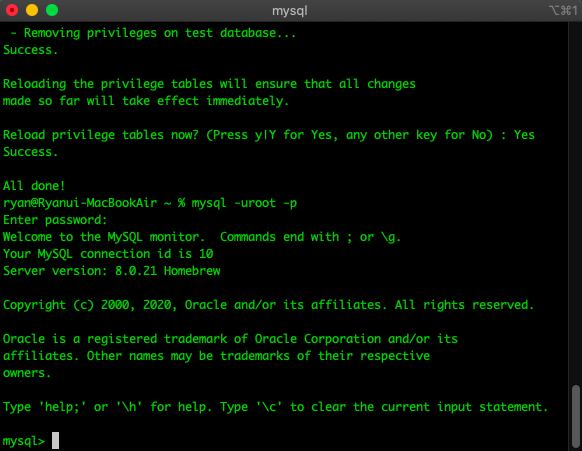Click the terminal vertical scrollbar thumb

[x=575, y=417]
